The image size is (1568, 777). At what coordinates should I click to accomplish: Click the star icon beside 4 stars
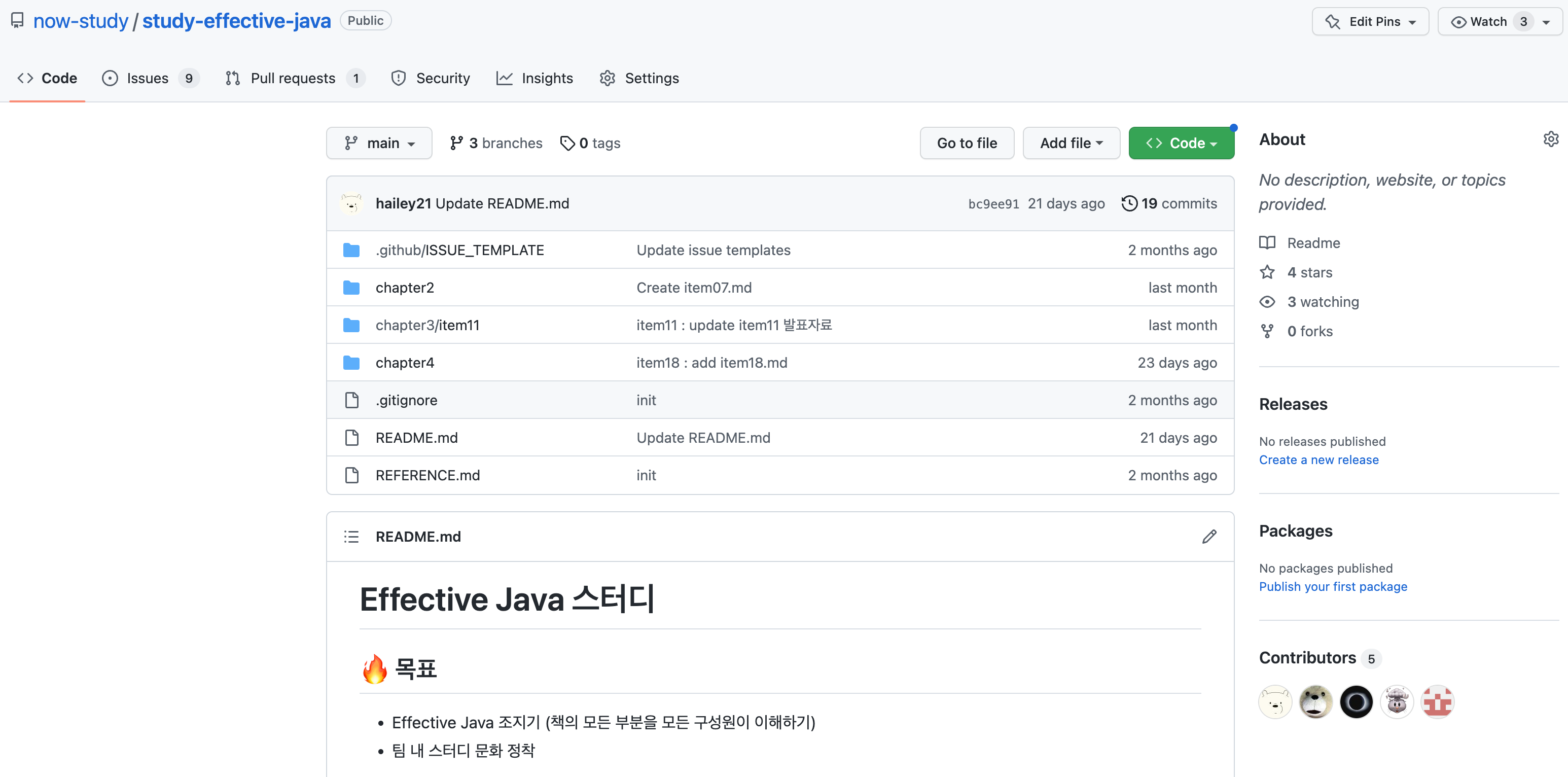[1267, 272]
